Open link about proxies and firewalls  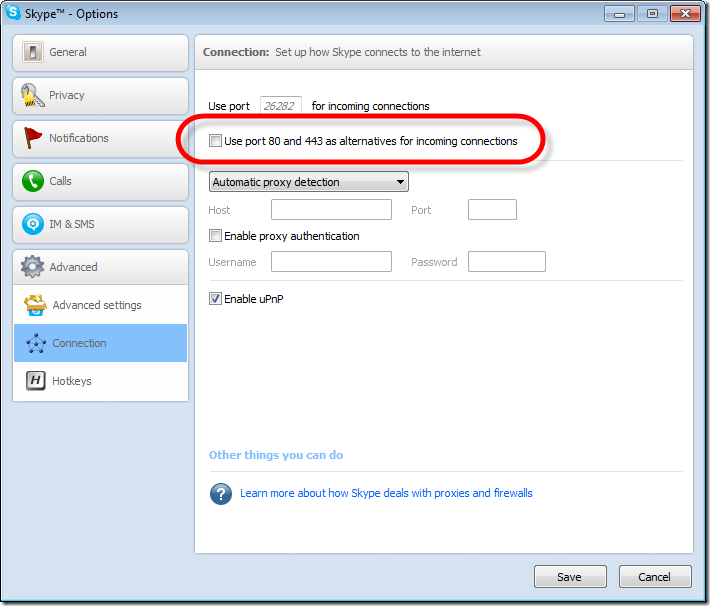[x=386, y=493]
